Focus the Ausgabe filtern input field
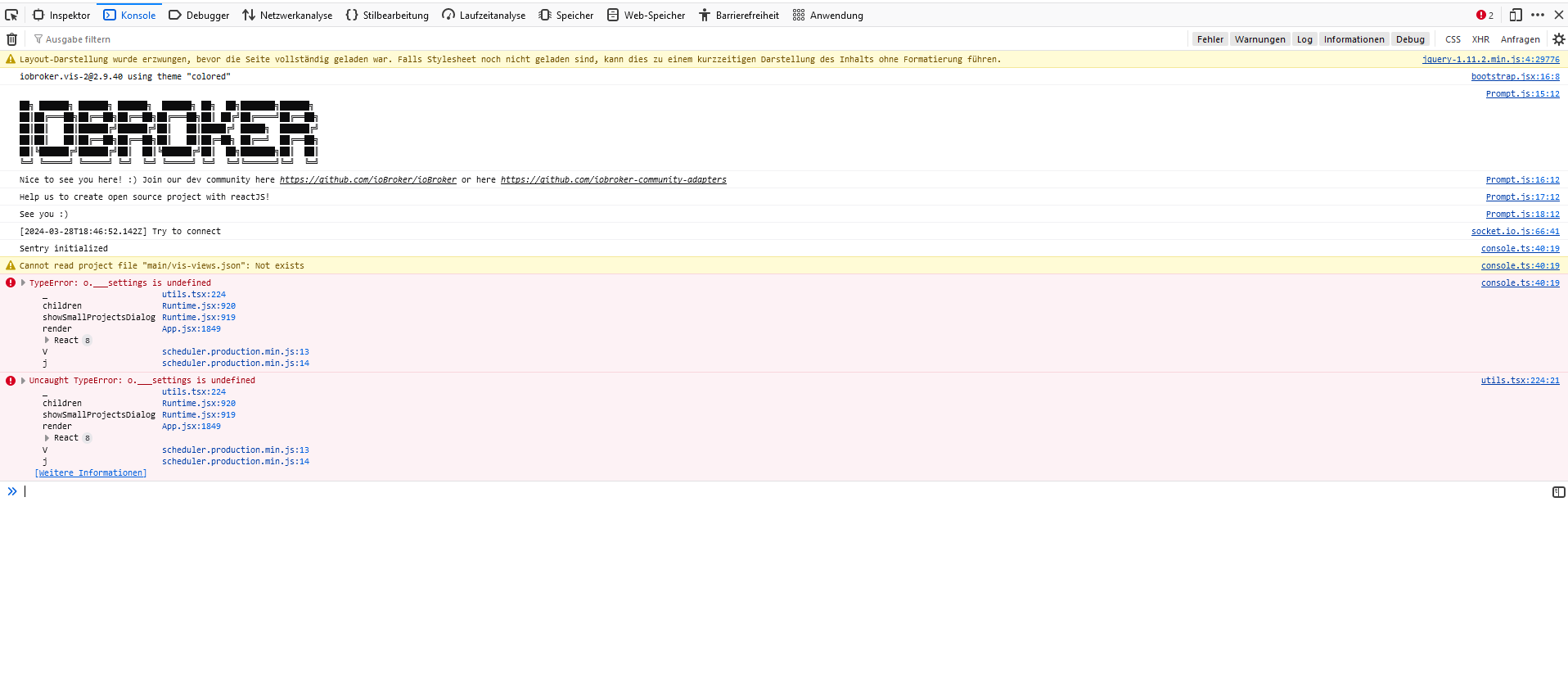Image resolution: width=1568 pixels, height=678 pixels. pyautogui.click(x=164, y=39)
